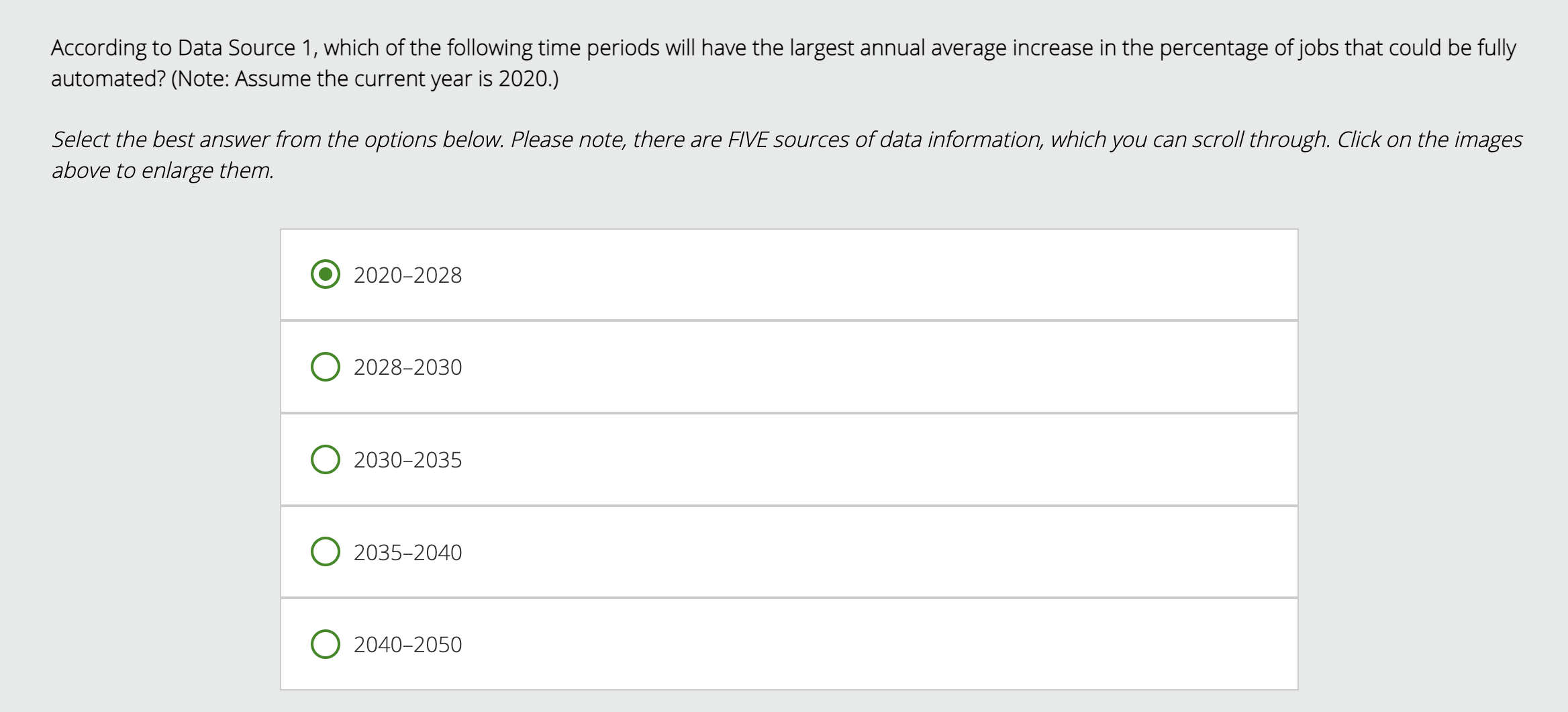Pick the 2030–2035 radio button
This screenshot has width=1568, height=712.
[326, 459]
